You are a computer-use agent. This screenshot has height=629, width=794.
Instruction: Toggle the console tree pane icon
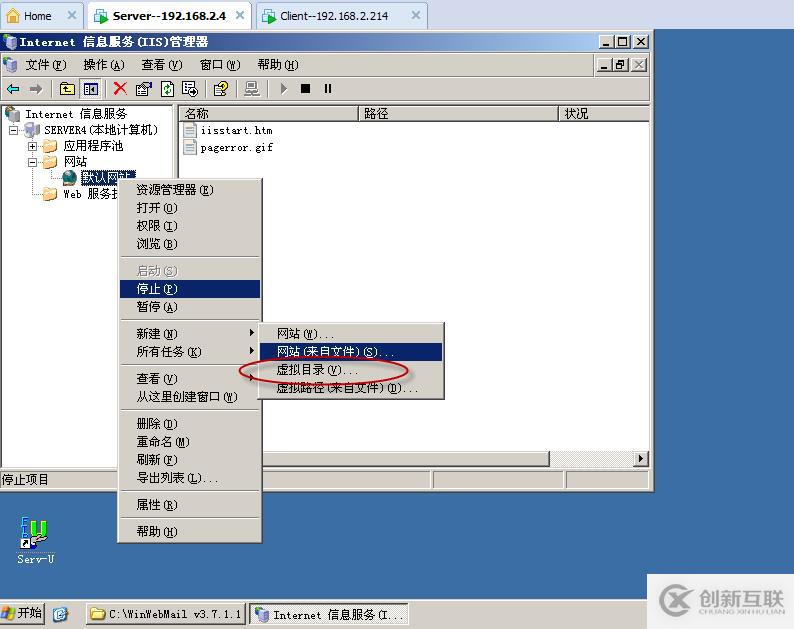(91, 89)
